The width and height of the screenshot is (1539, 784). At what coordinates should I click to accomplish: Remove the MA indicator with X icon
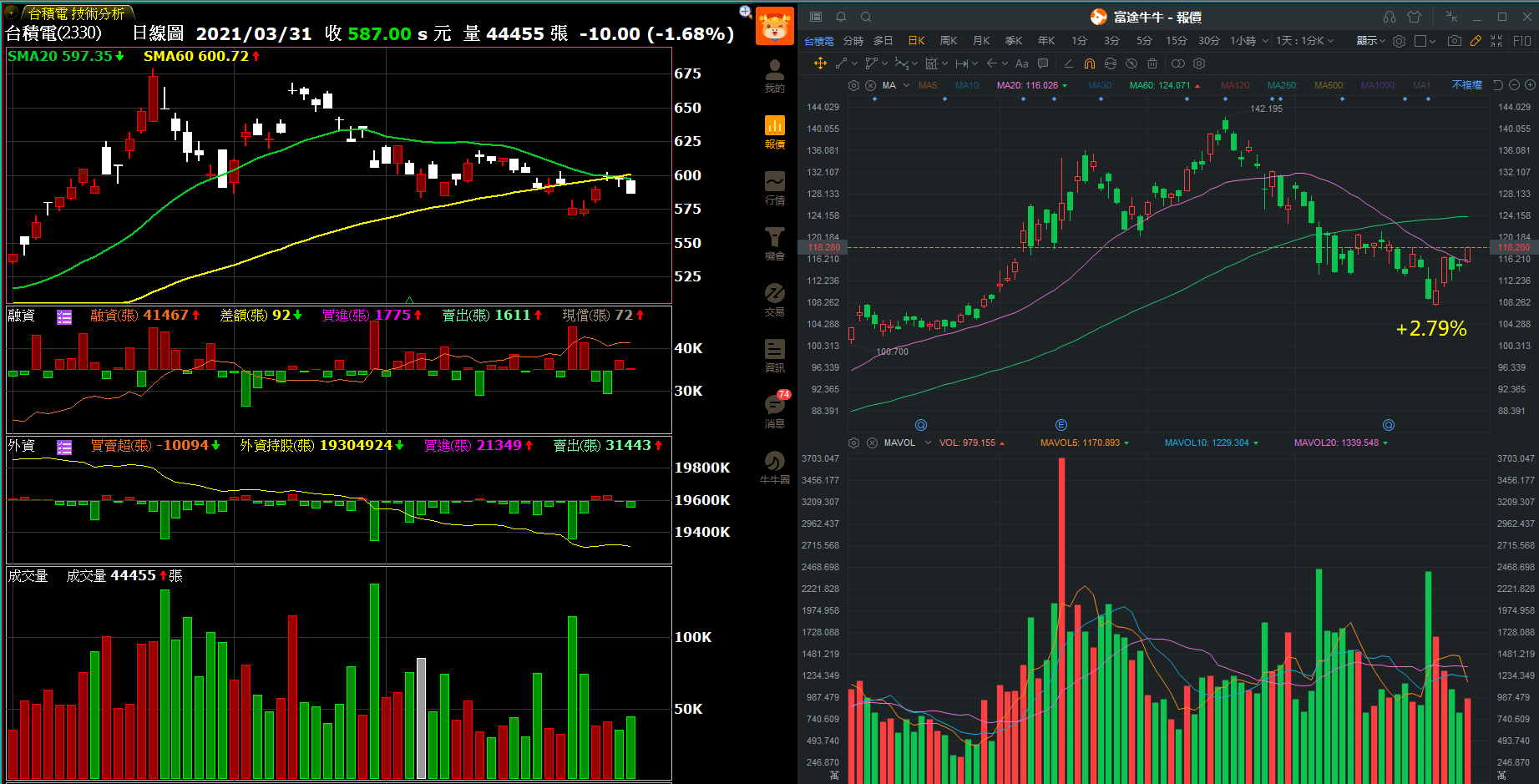pos(870,85)
